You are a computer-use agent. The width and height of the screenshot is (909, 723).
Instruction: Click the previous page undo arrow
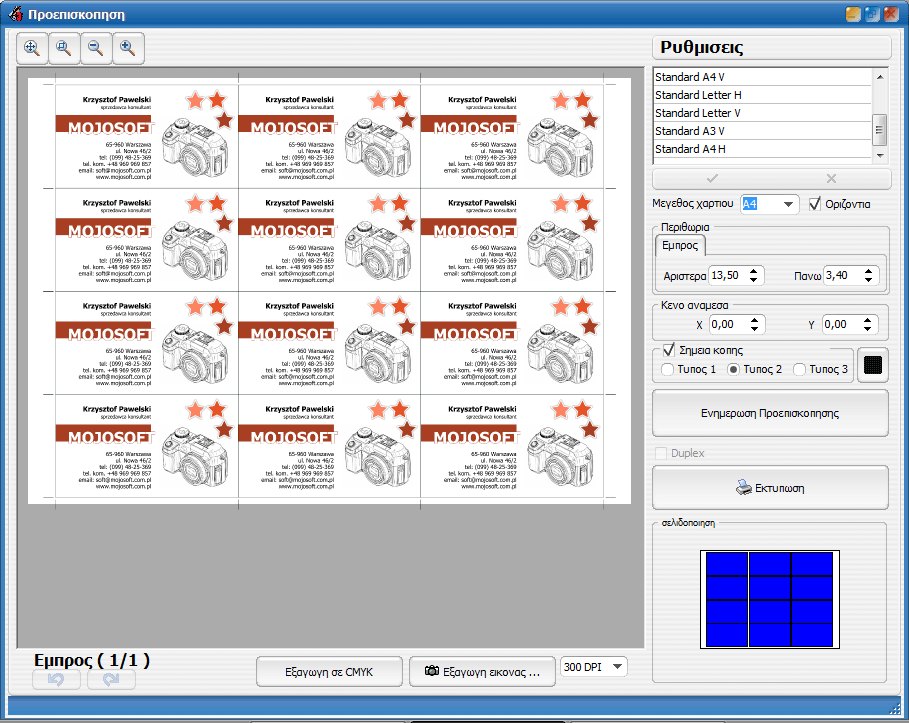tap(56, 680)
